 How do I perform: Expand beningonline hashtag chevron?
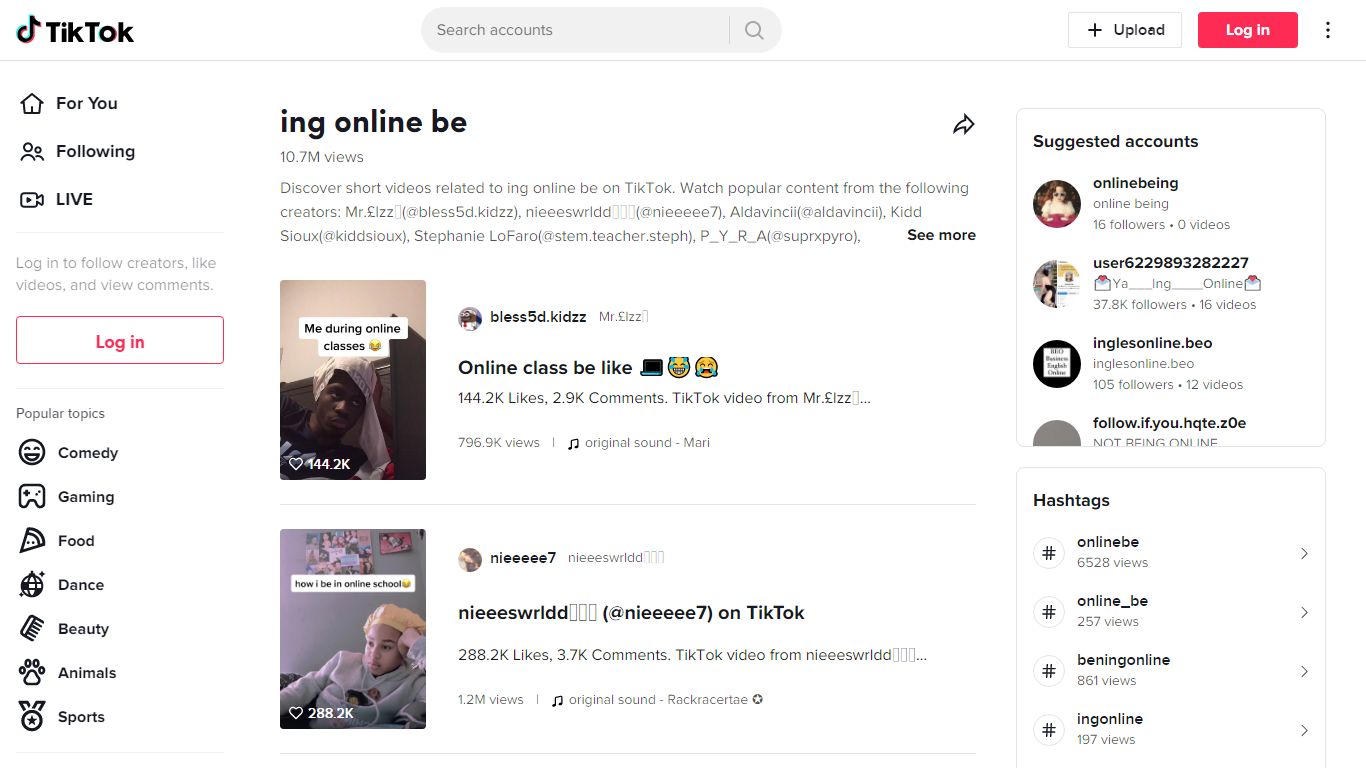point(1304,671)
